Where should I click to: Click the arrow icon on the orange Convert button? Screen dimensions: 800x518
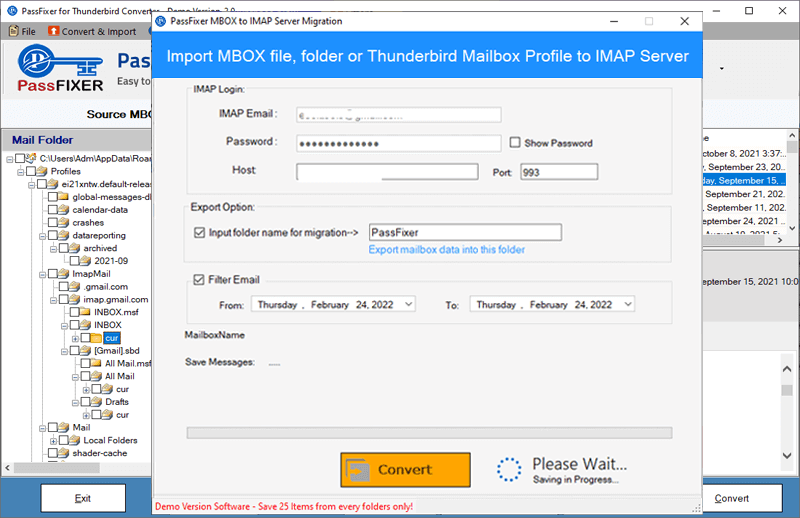[358, 470]
